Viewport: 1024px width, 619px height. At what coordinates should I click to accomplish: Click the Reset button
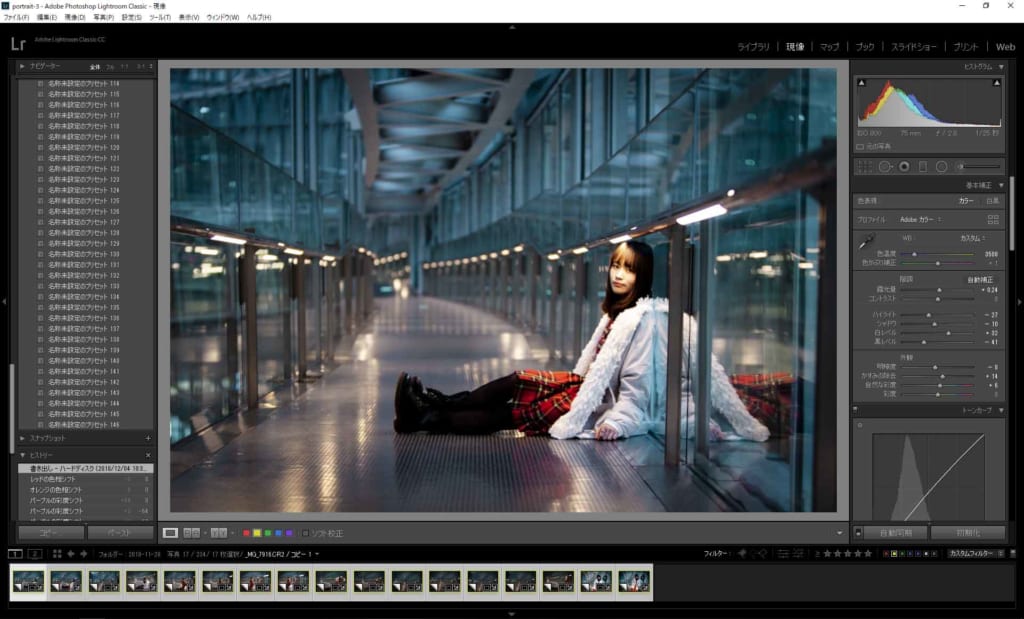(968, 533)
